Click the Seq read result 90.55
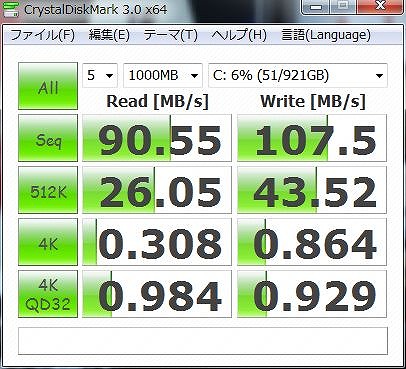Image resolution: width=406 pixels, height=369 pixels. point(157,138)
